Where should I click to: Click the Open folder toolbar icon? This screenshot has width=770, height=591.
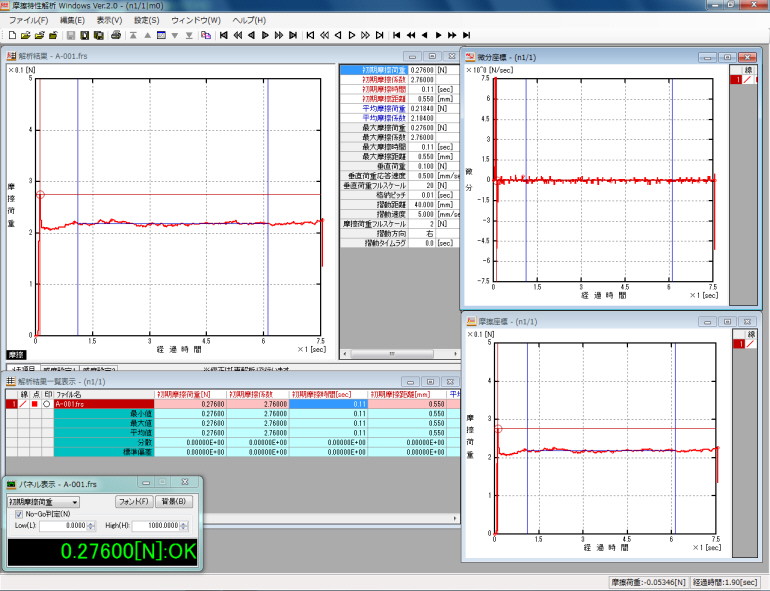[x=25, y=35]
